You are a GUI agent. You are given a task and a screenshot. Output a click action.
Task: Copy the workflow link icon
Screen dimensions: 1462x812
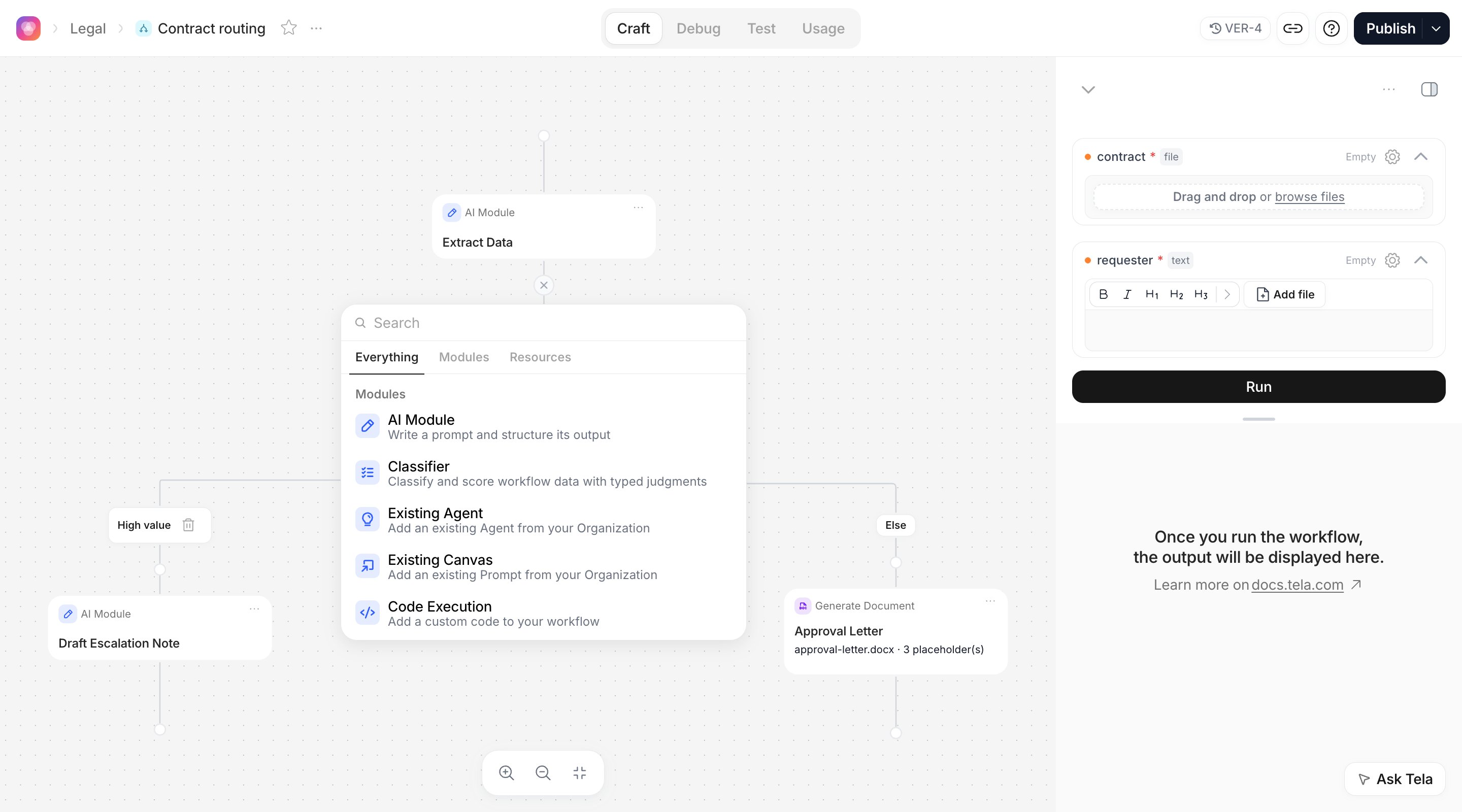click(x=1292, y=28)
